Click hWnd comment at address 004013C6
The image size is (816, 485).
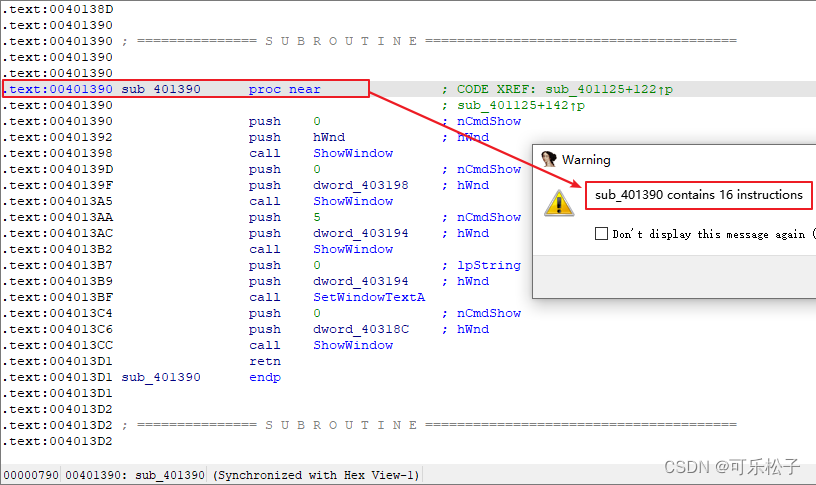click(473, 329)
